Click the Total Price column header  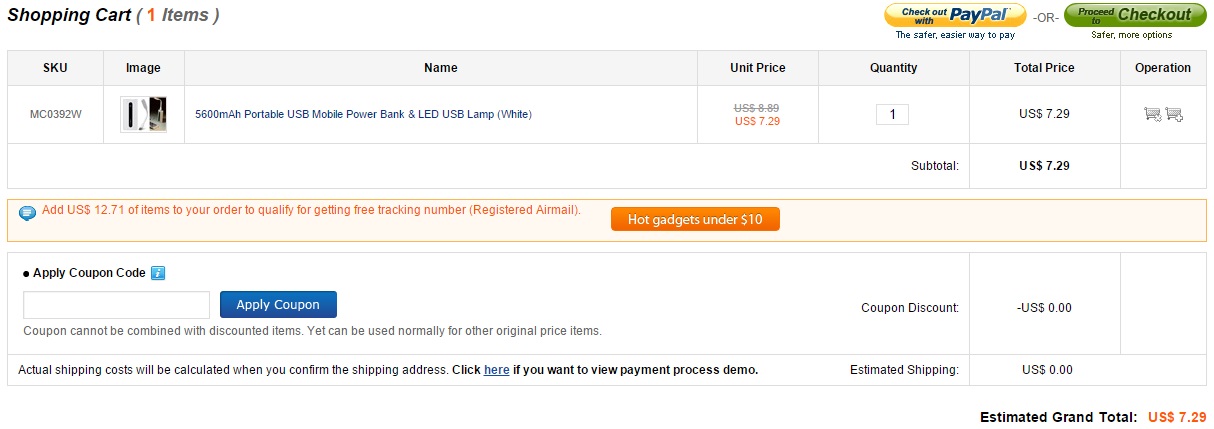tap(1044, 68)
